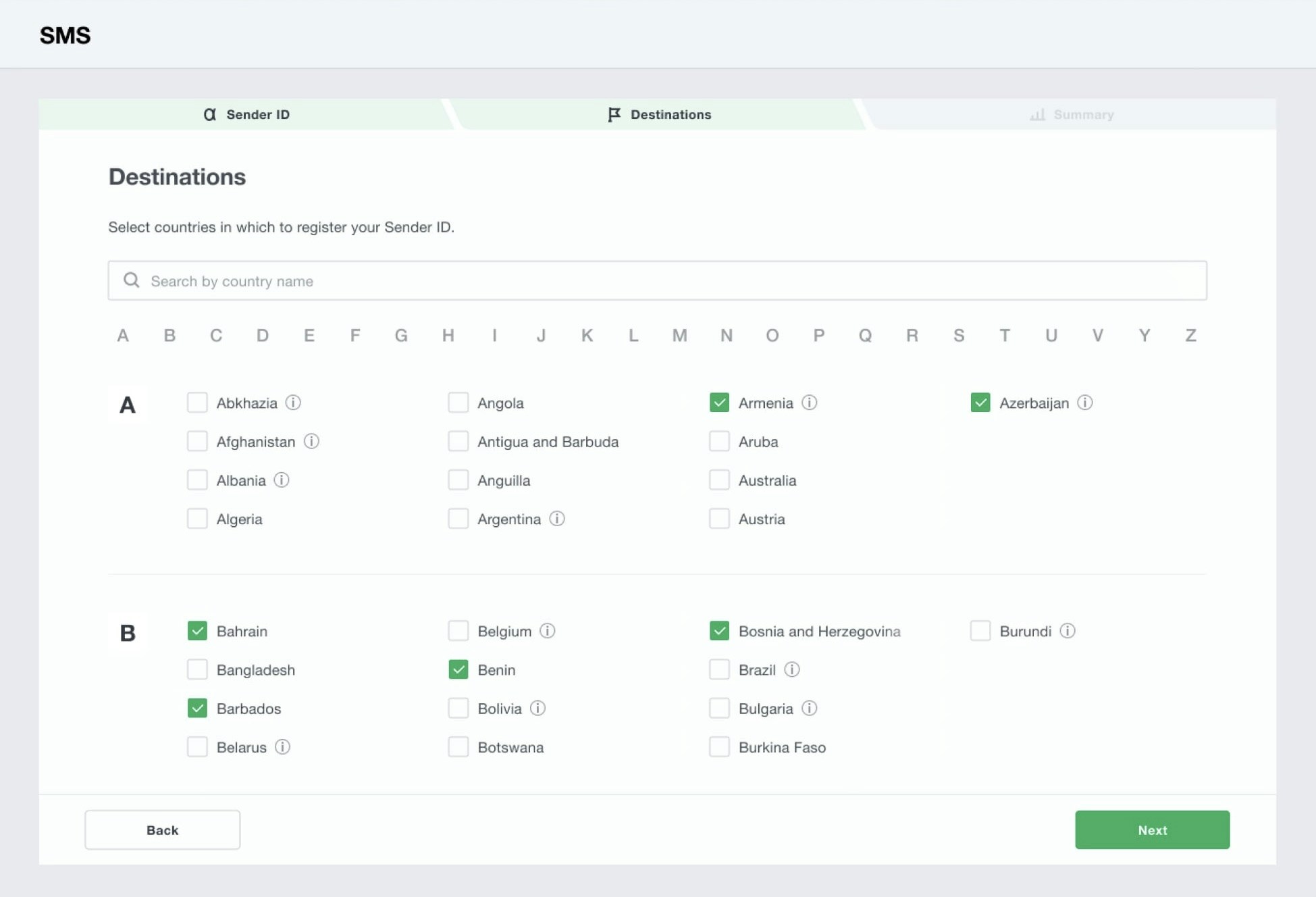The height and width of the screenshot is (897, 1316).
Task: Click info icon next to Afghanistan
Action: coord(311,441)
